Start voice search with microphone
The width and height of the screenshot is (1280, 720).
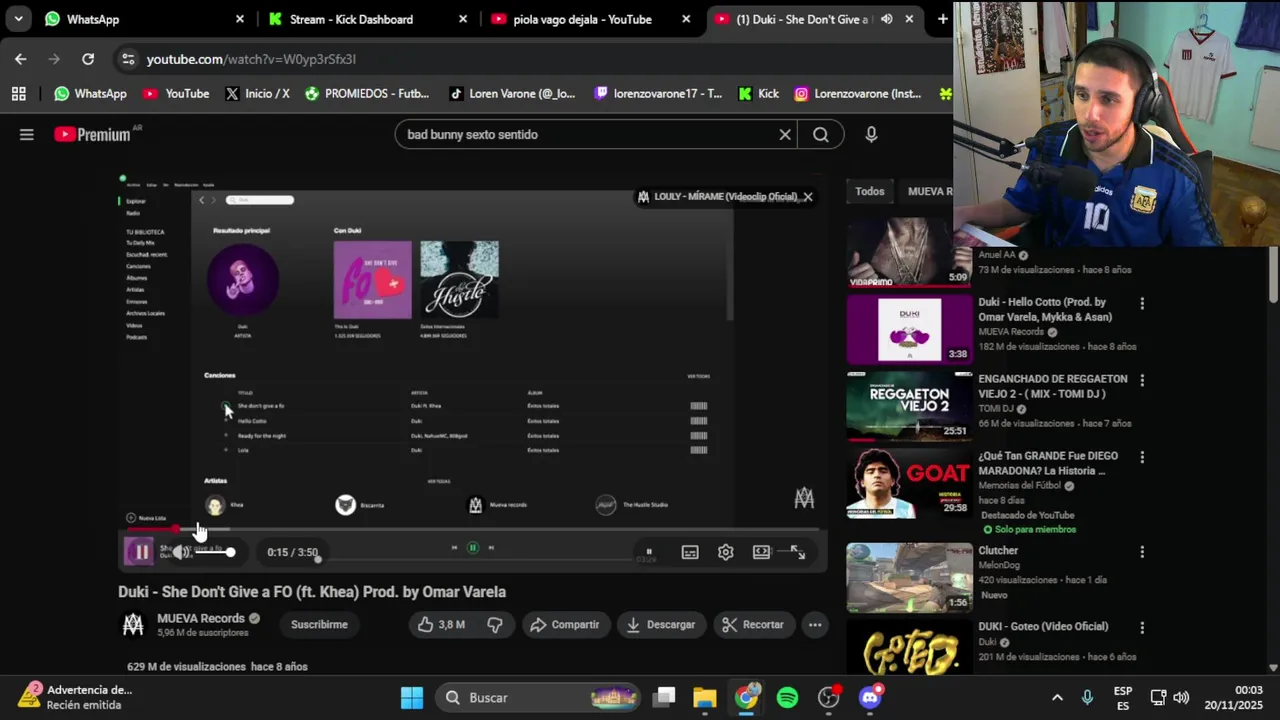click(871, 134)
